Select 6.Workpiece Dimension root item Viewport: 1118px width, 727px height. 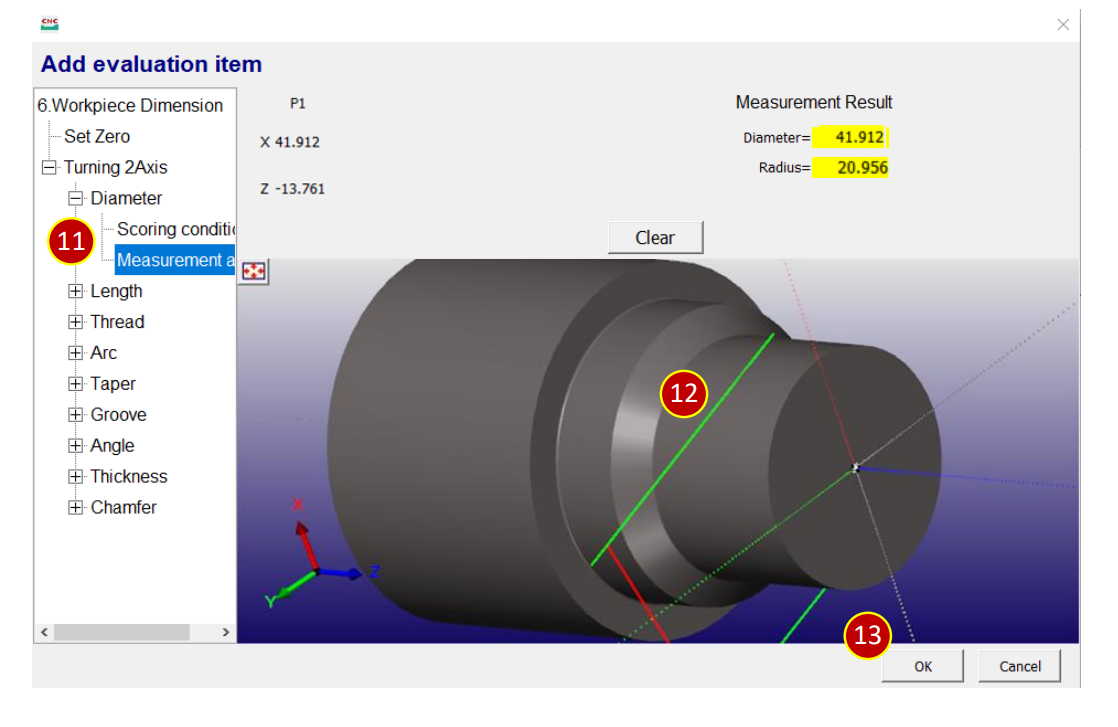[130, 105]
